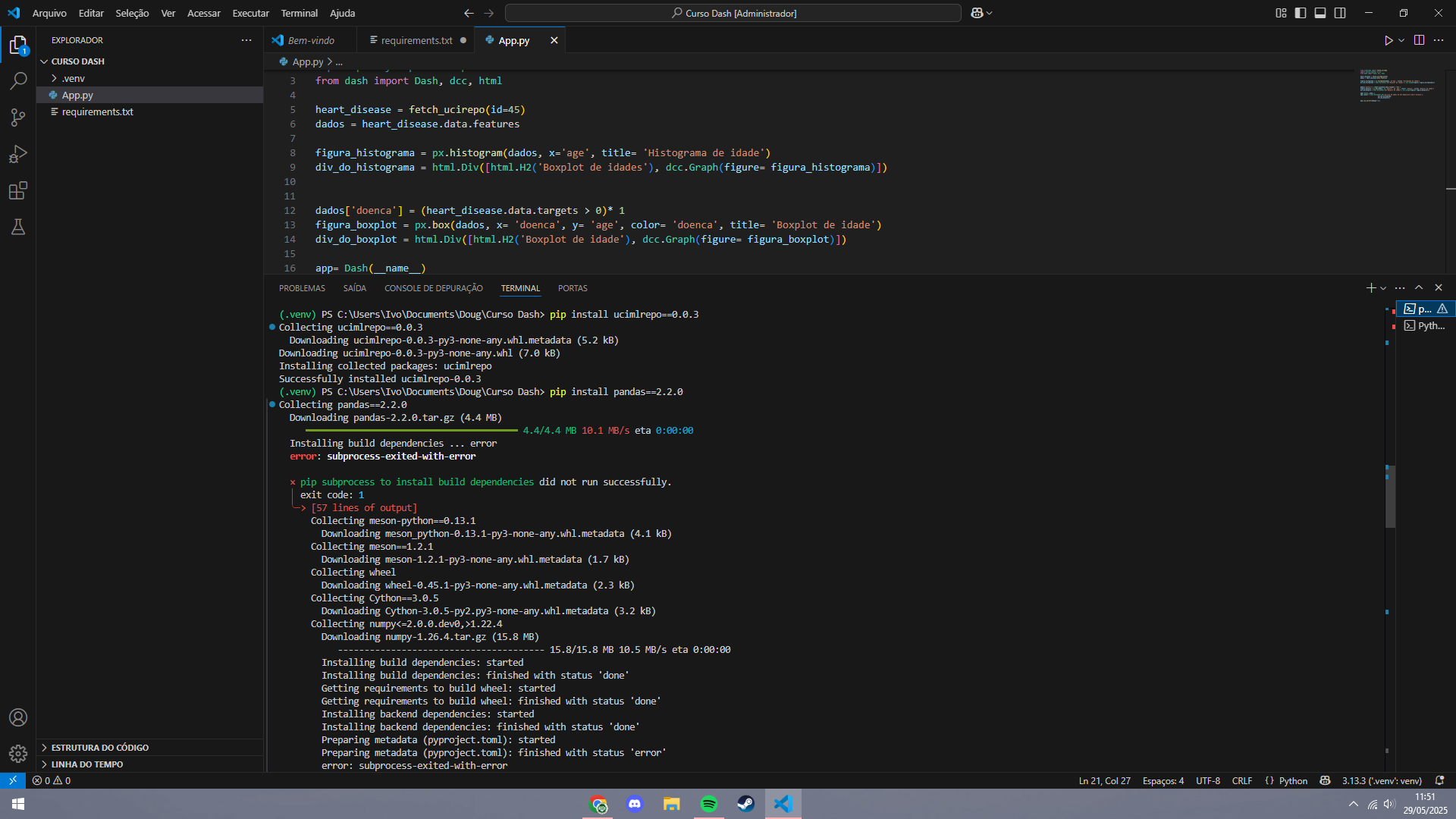The image size is (1456, 819).
Task: Open the Explorer view in activity bar
Action: (x=18, y=45)
